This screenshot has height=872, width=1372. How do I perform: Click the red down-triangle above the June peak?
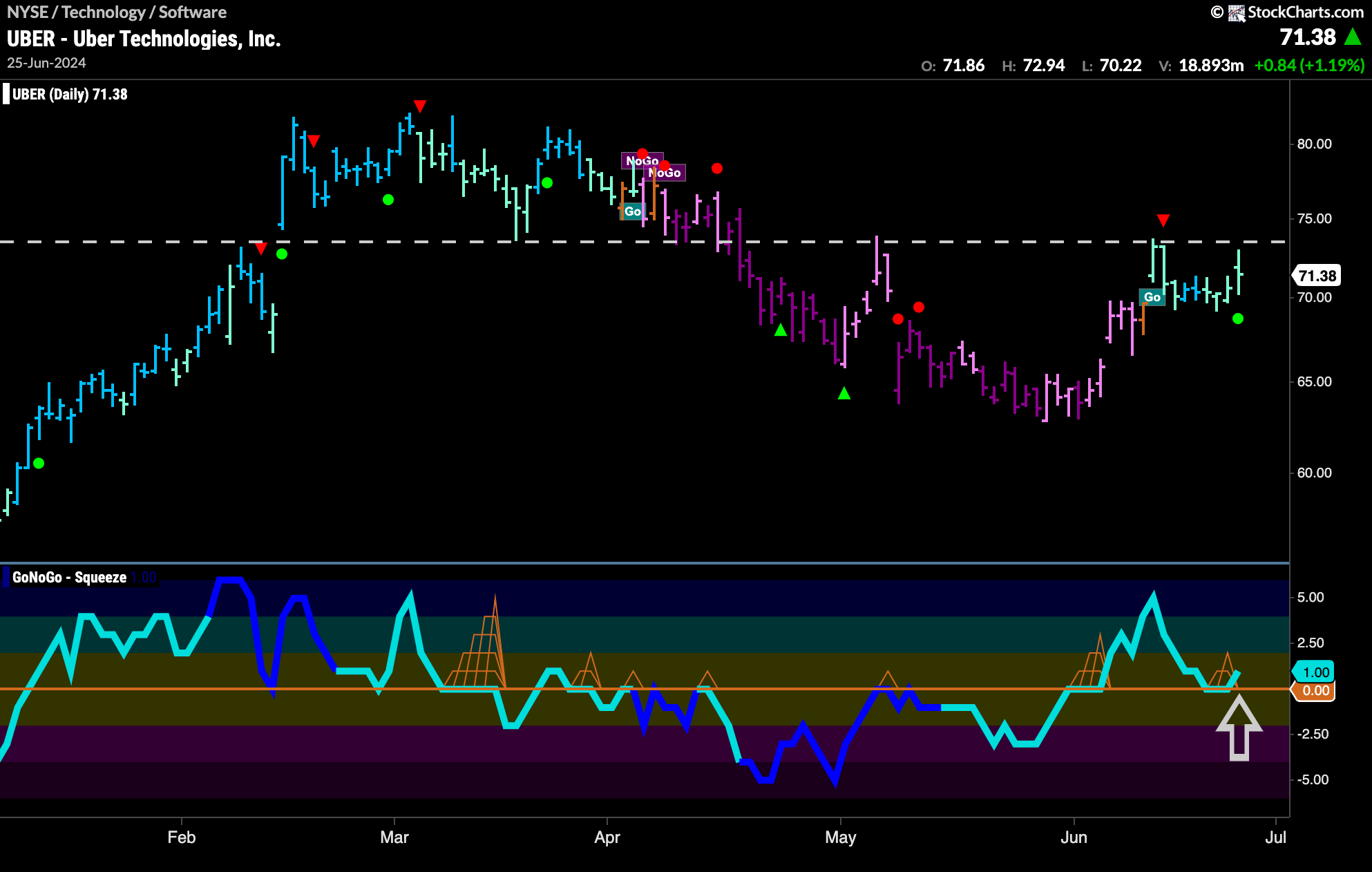coord(1163,220)
